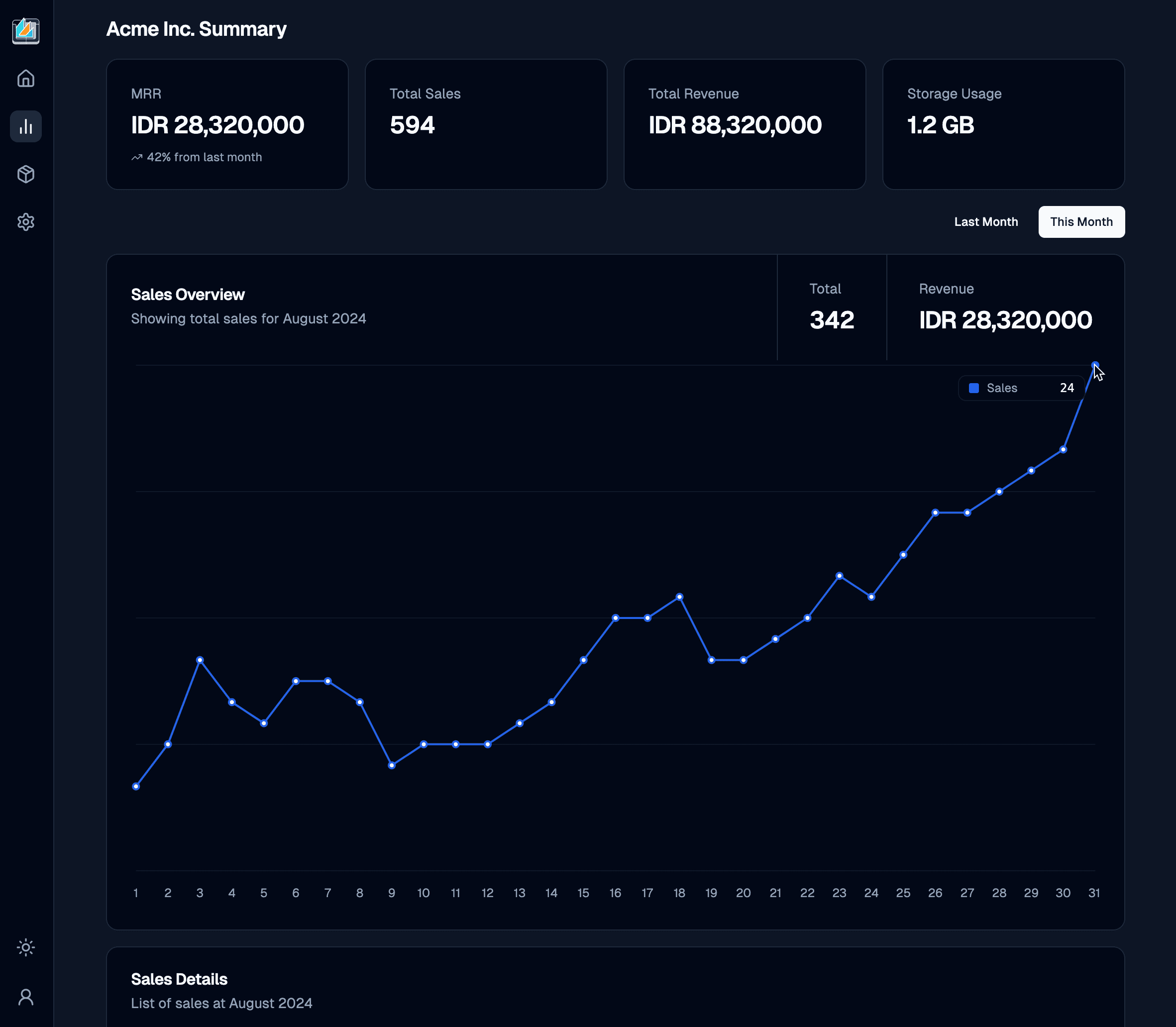This screenshot has height=1027, width=1176.
Task: Click the Storage Usage 1.2 GB card
Action: click(x=1003, y=124)
